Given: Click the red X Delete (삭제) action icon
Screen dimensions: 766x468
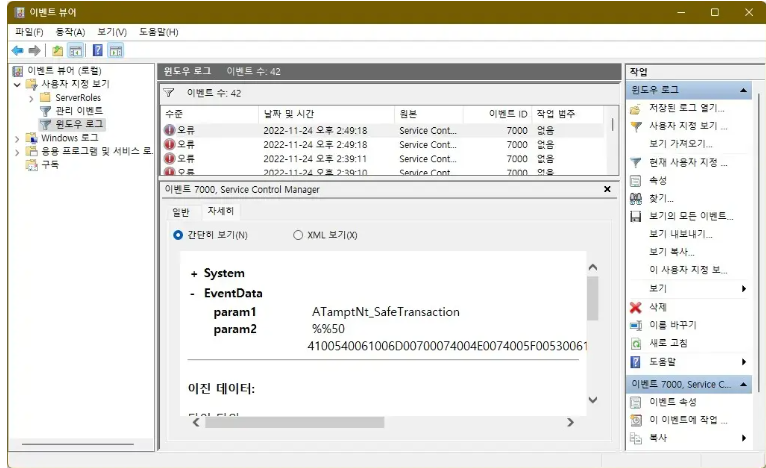Looking at the screenshot, I should 635,307.
